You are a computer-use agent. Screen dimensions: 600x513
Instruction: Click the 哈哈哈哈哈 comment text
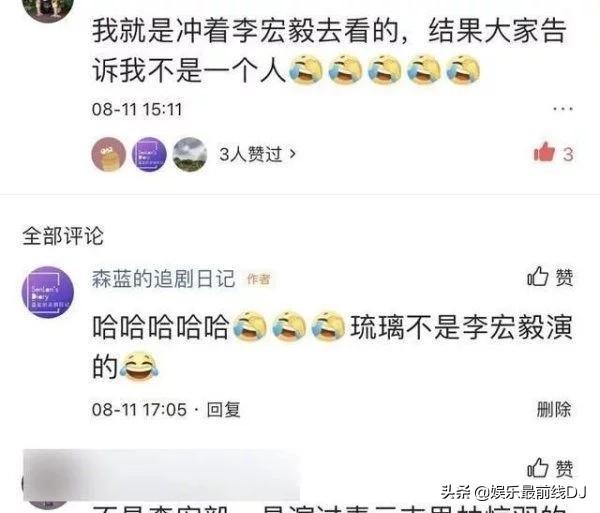coord(161,327)
